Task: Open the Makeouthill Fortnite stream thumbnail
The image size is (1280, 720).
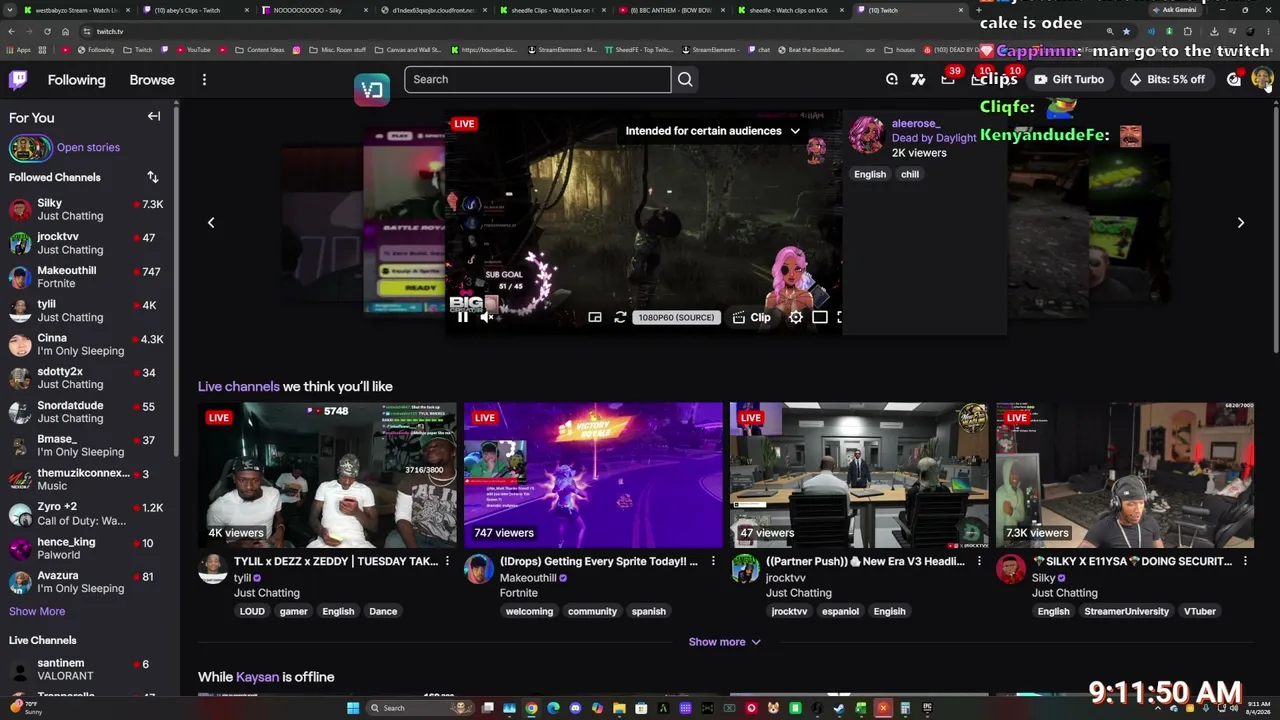Action: (593, 475)
